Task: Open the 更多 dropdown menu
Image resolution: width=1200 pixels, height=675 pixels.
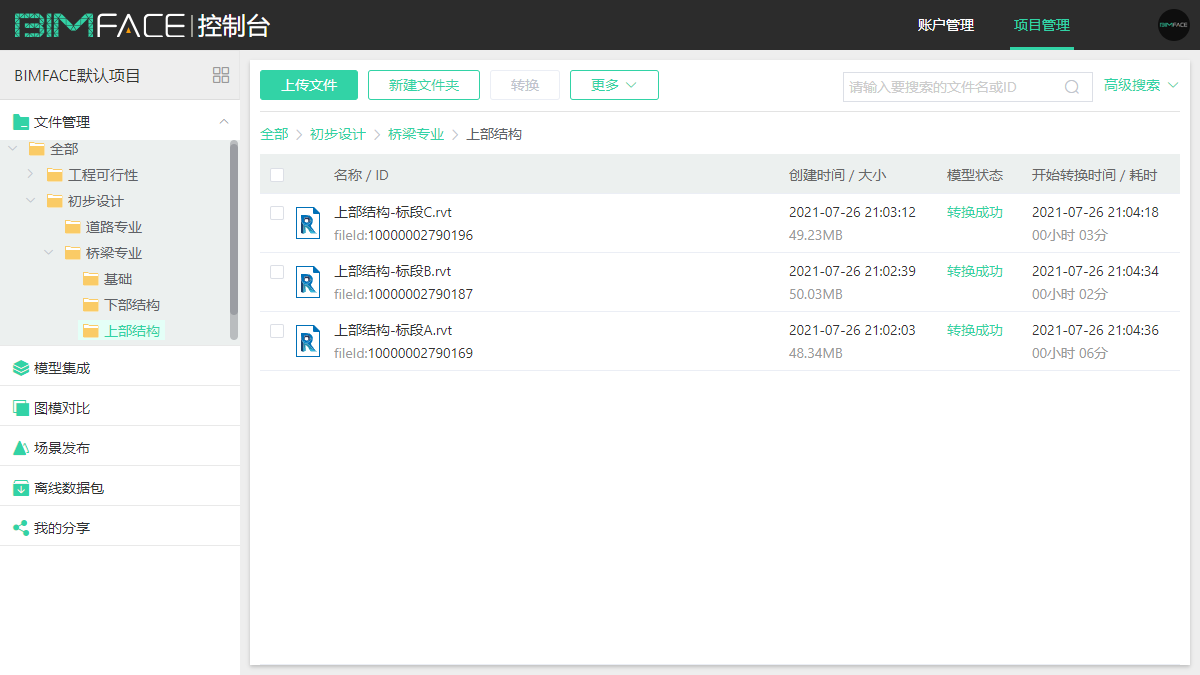Action: pyautogui.click(x=614, y=85)
